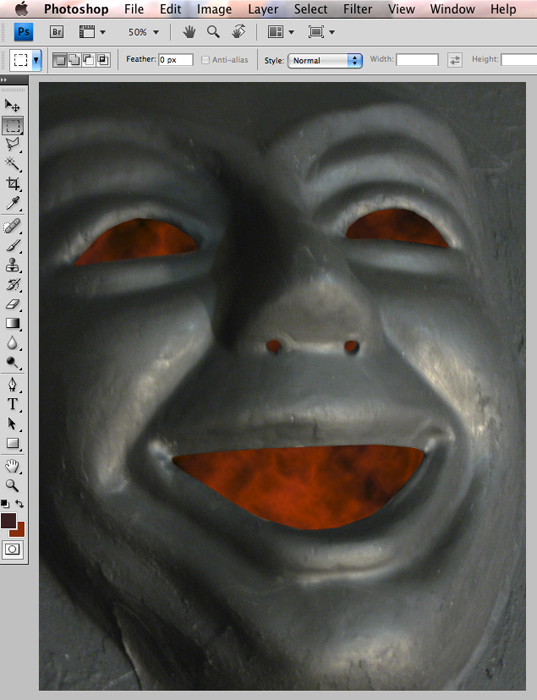Open the 50% zoom level dropdown
This screenshot has height=700, width=537.
pos(144,32)
